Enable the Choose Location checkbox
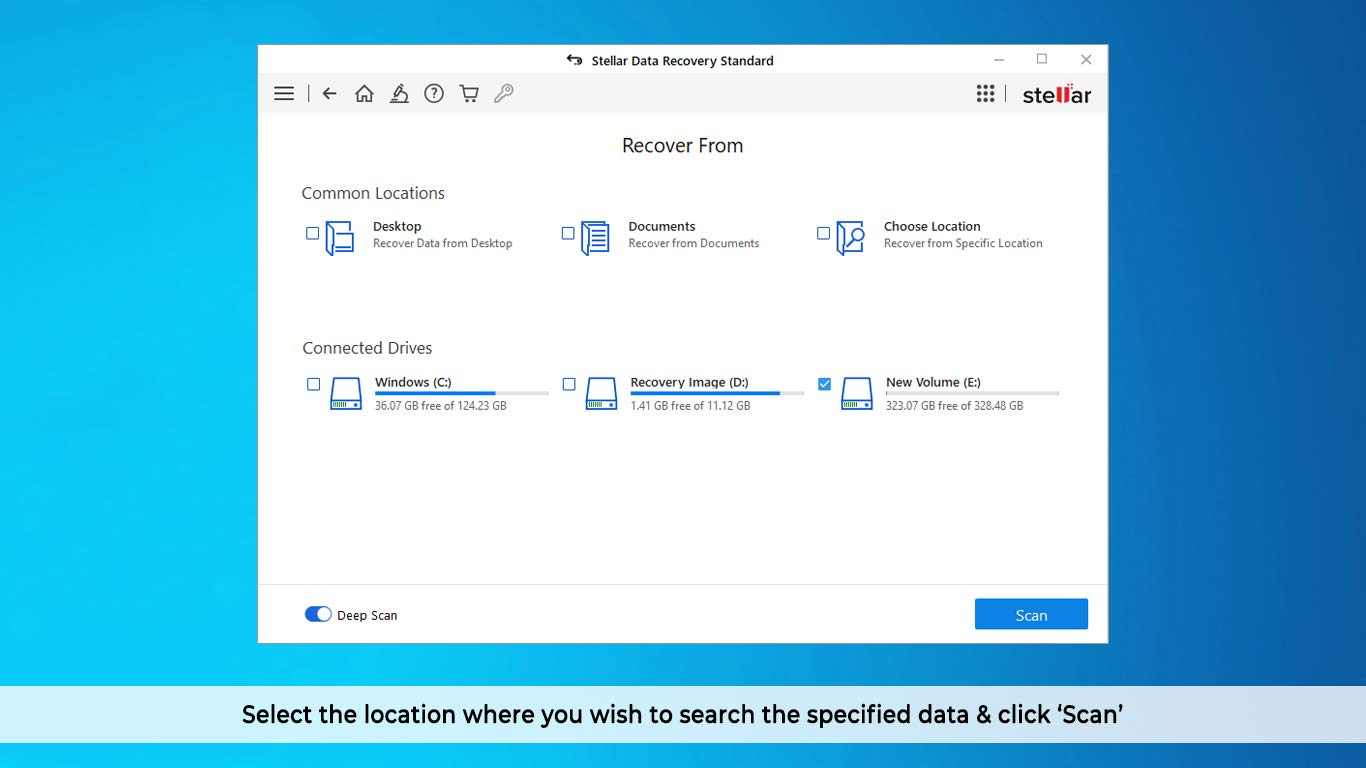Screen dimensions: 1366x768 pos(823,233)
